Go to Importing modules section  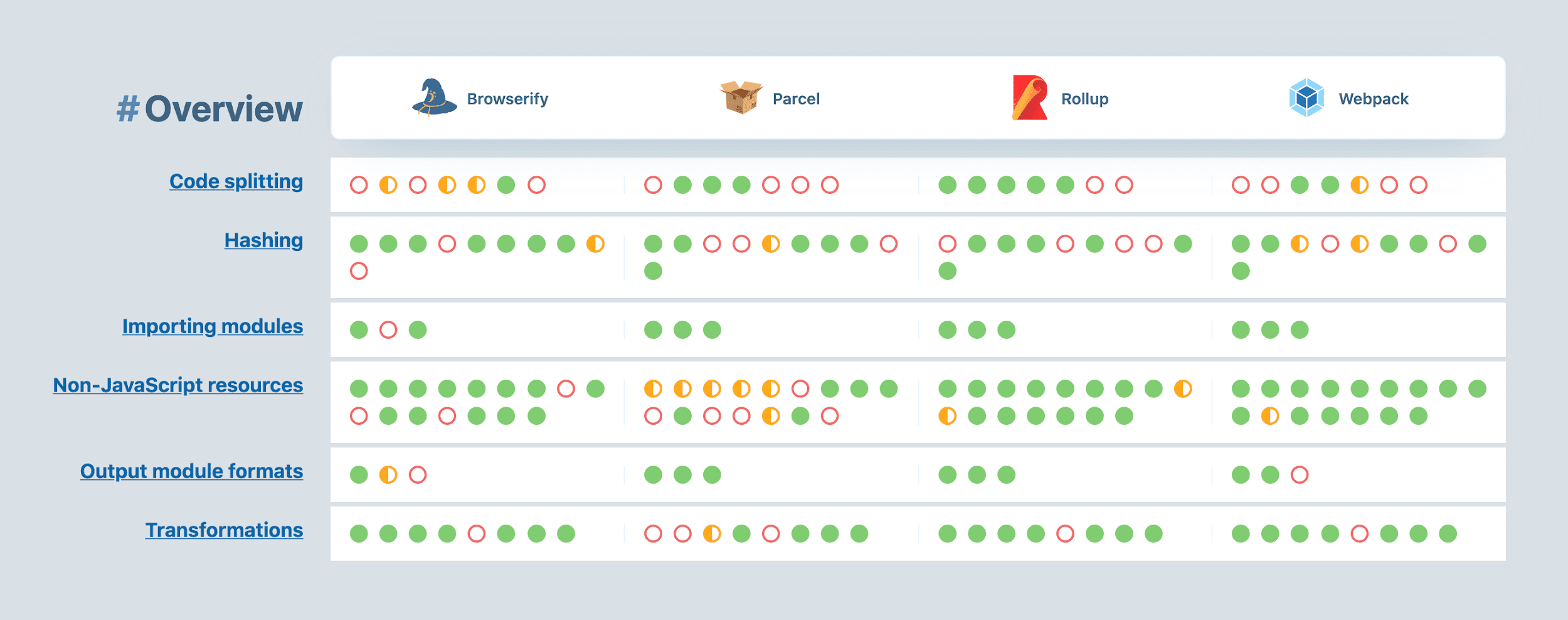[212, 326]
